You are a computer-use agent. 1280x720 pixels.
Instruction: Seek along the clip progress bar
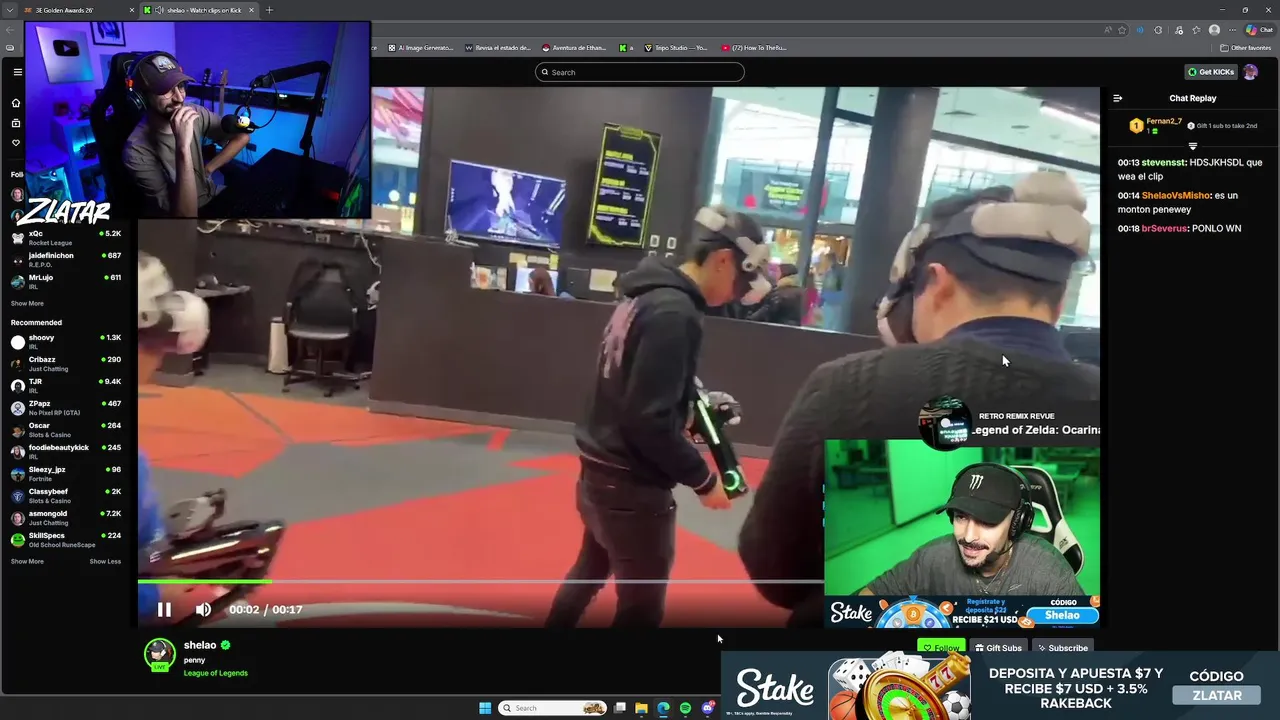click(480, 581)
